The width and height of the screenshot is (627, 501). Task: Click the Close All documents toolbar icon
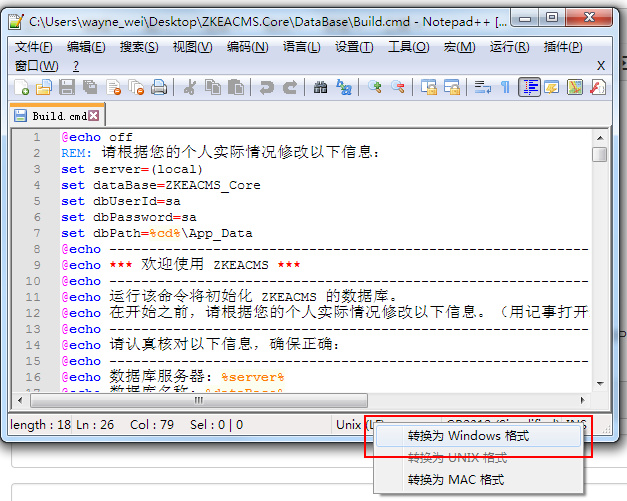click(x=136, y=87)
